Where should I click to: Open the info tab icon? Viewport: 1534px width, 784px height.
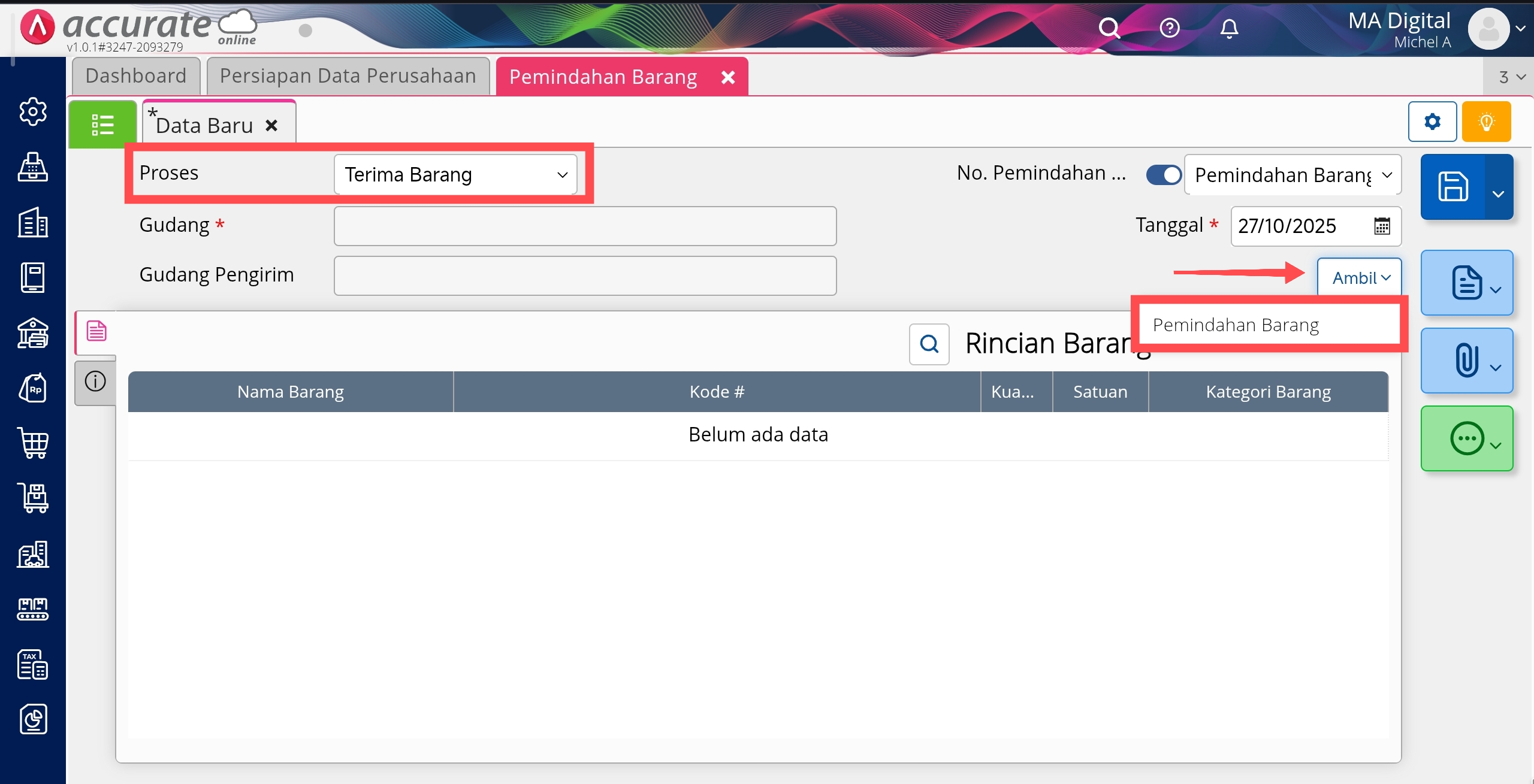(x=95, y=381)
